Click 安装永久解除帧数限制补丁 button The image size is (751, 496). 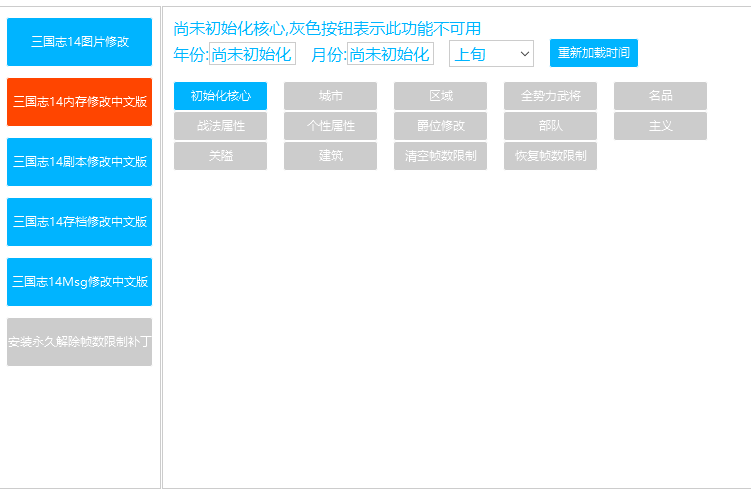click(x=80, y=342)
